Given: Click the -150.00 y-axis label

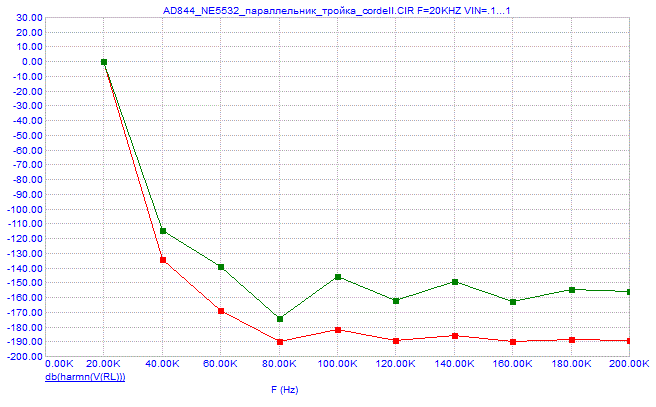Looking at the screenshot, I should pos(25,283).
